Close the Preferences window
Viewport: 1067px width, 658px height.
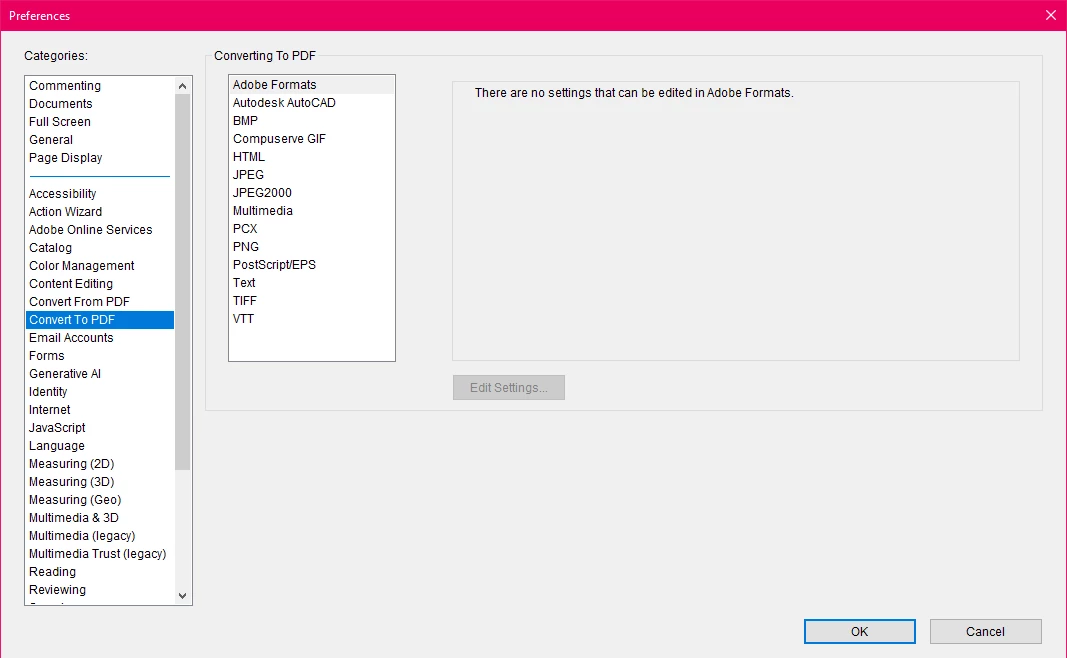tap(1051, 16)
